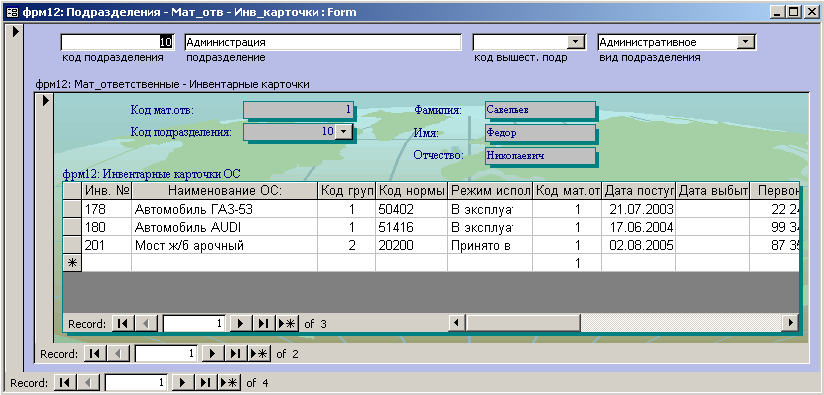Select row selector for Автомобиль AUDI
The image size is (824, 395).
pos(73,227)
